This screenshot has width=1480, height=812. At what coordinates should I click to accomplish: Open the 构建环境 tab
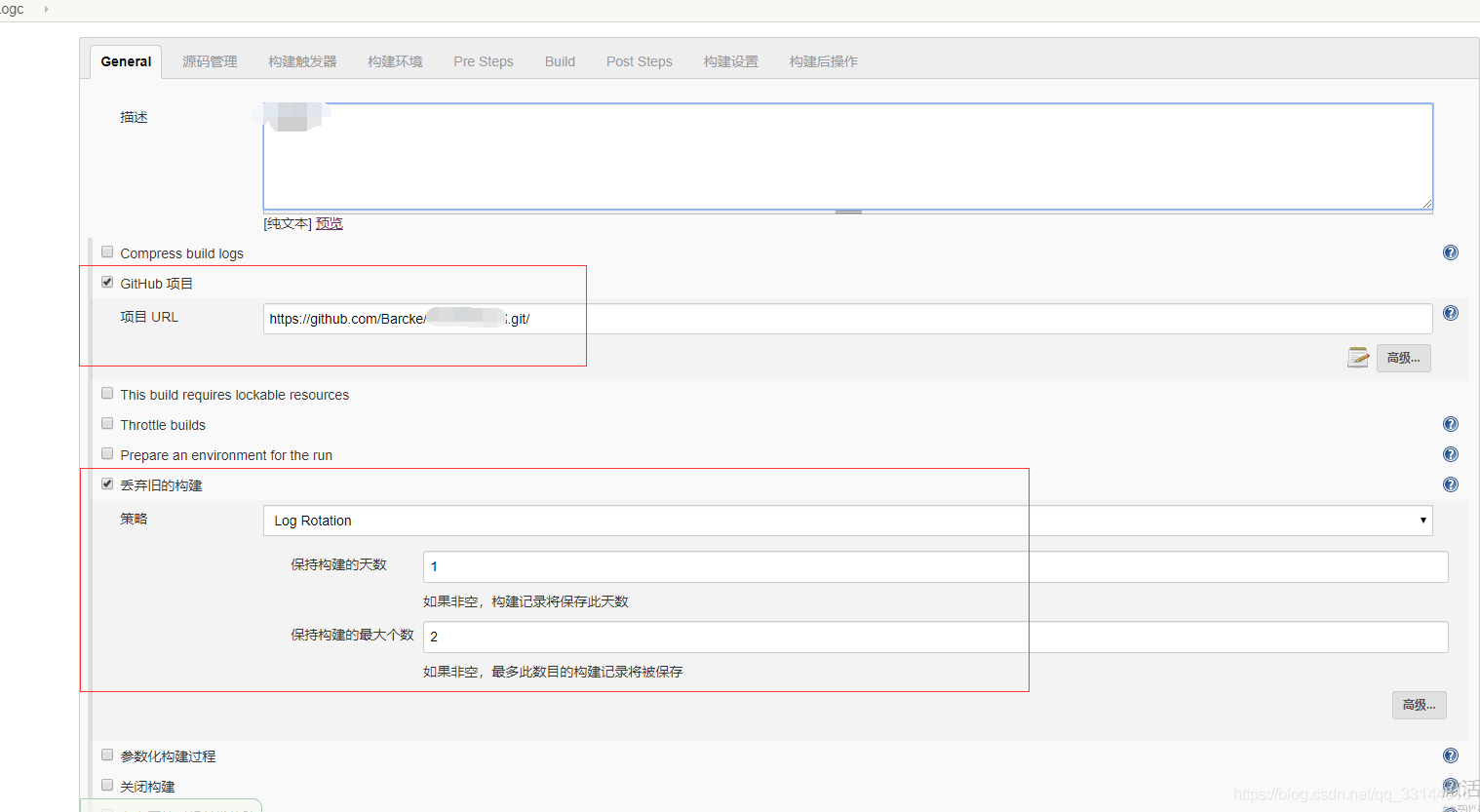point(395,61)
